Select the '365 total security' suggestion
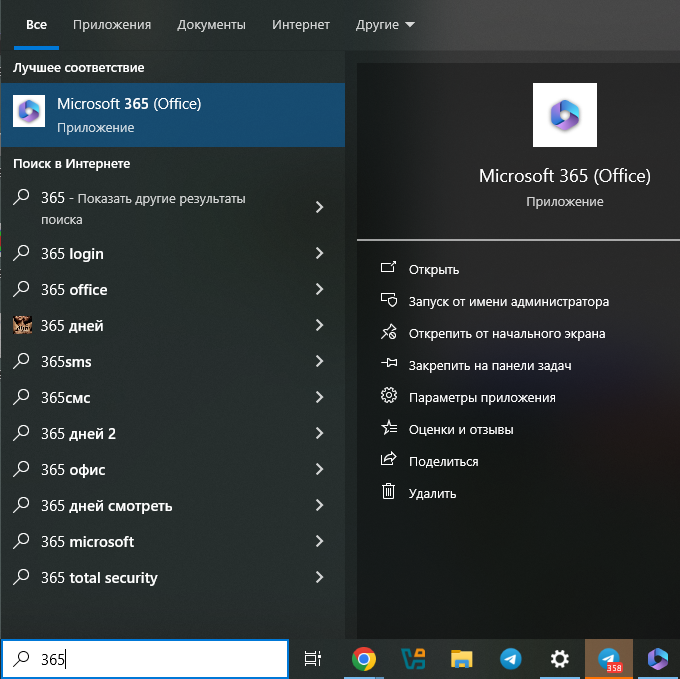Image resolution: width=680 pixels, height=679 pixels. [173, 578]
